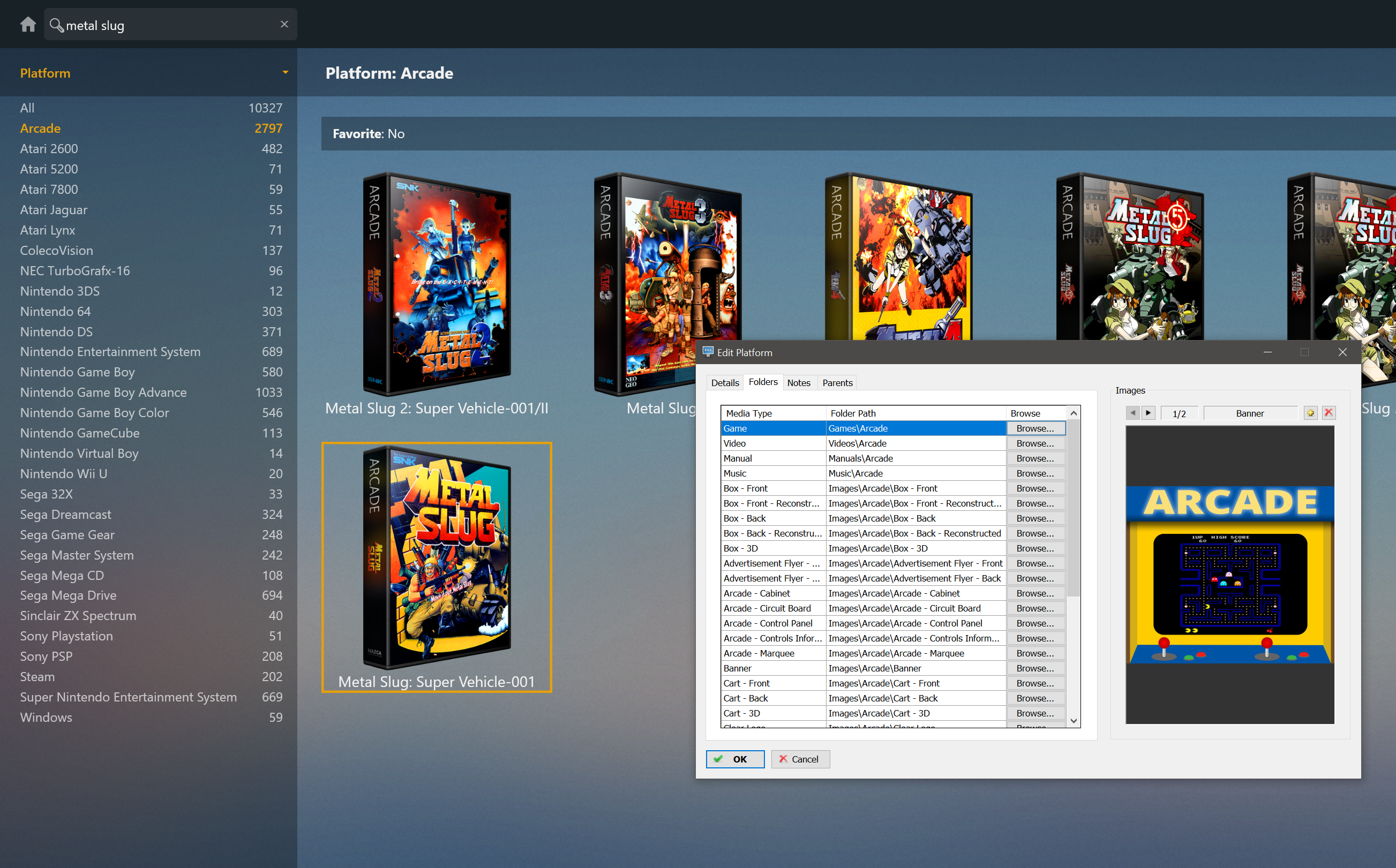Select All platforms in sidebar
This screenshot has height=868, width=1396.
tap(151, 108)
